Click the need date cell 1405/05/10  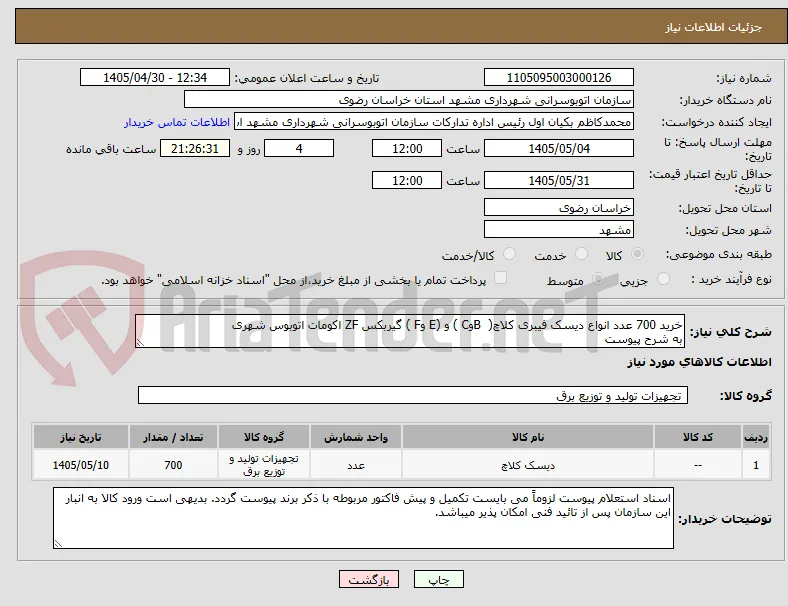tap(81, 465)
